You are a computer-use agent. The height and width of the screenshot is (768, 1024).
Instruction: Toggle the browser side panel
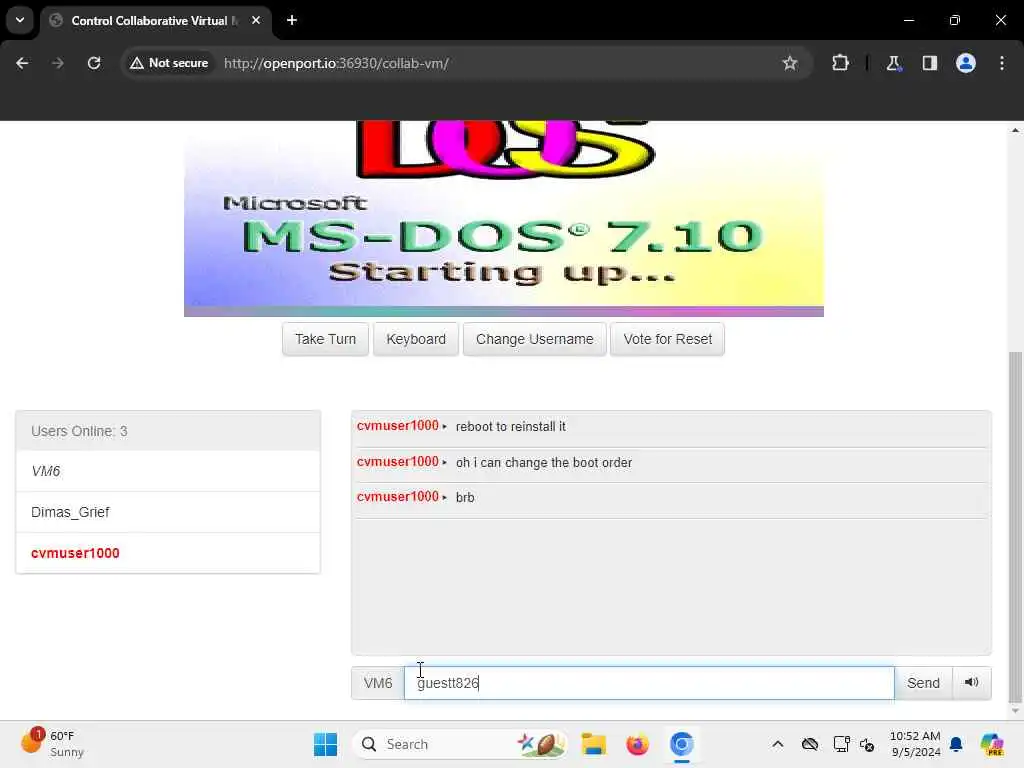929,63
